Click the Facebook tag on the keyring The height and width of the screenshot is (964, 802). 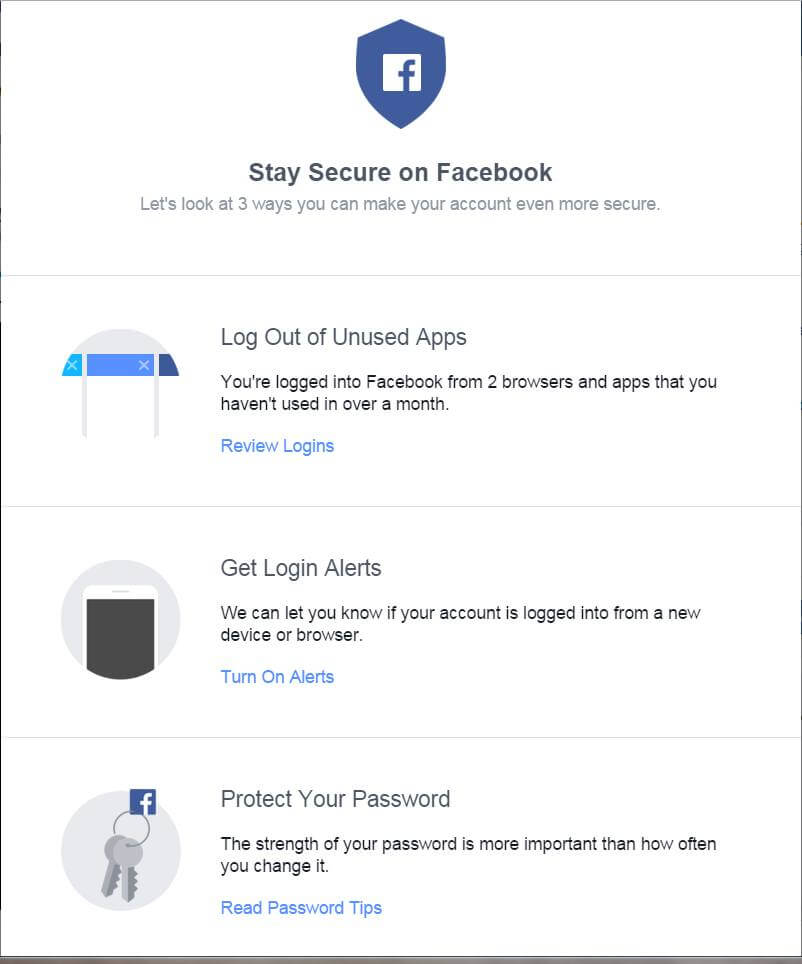click(x=143, y=802)
